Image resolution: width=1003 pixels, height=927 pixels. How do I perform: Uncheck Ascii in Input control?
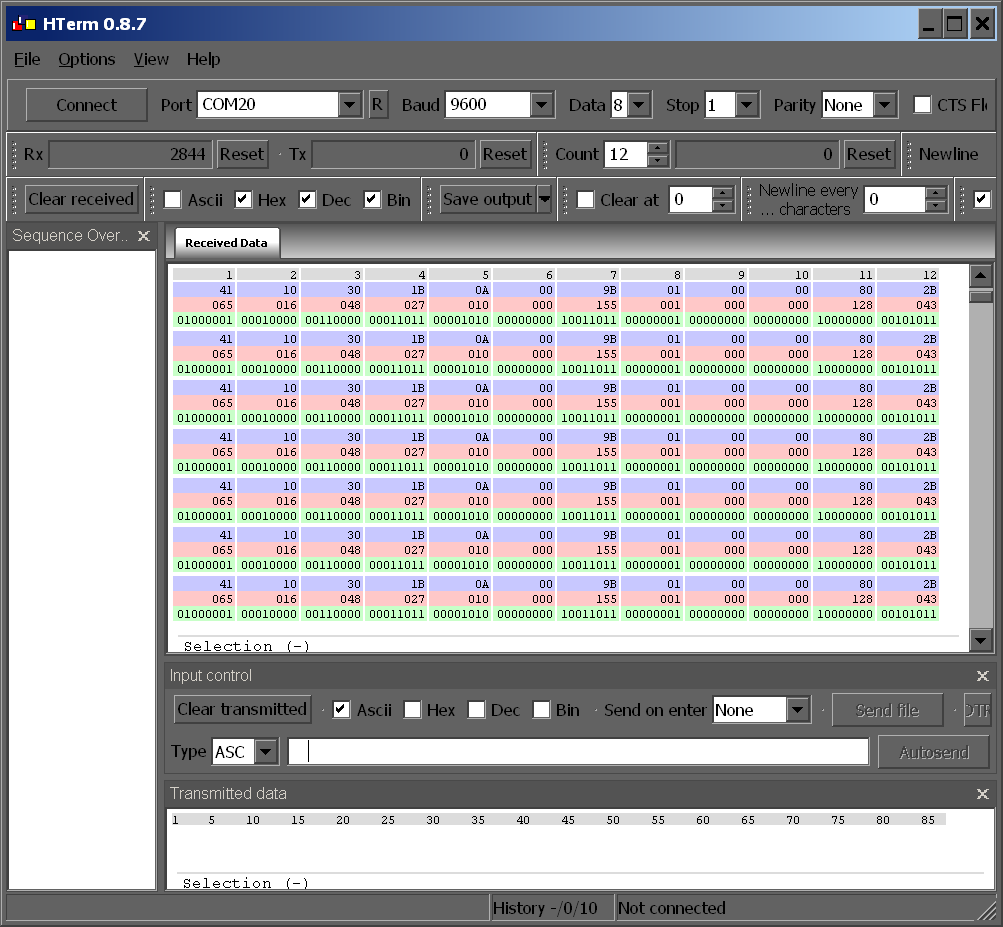tap(342, 709)
